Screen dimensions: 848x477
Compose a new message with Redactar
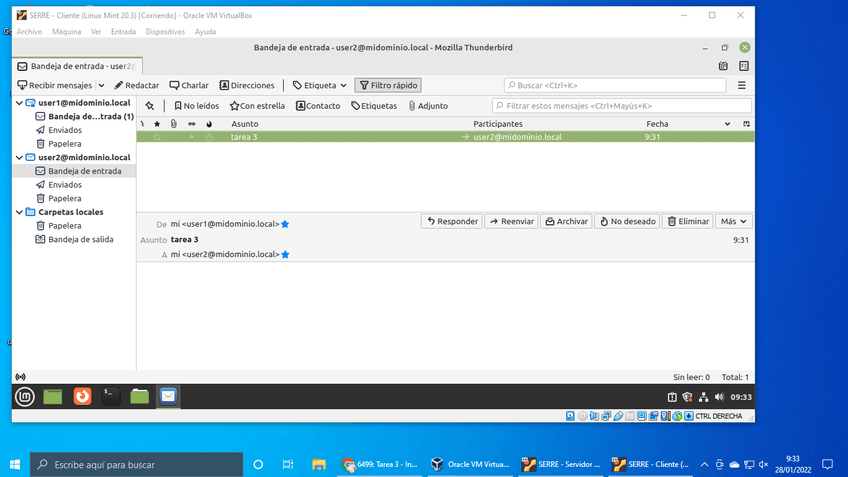click(x=136, y=85)
